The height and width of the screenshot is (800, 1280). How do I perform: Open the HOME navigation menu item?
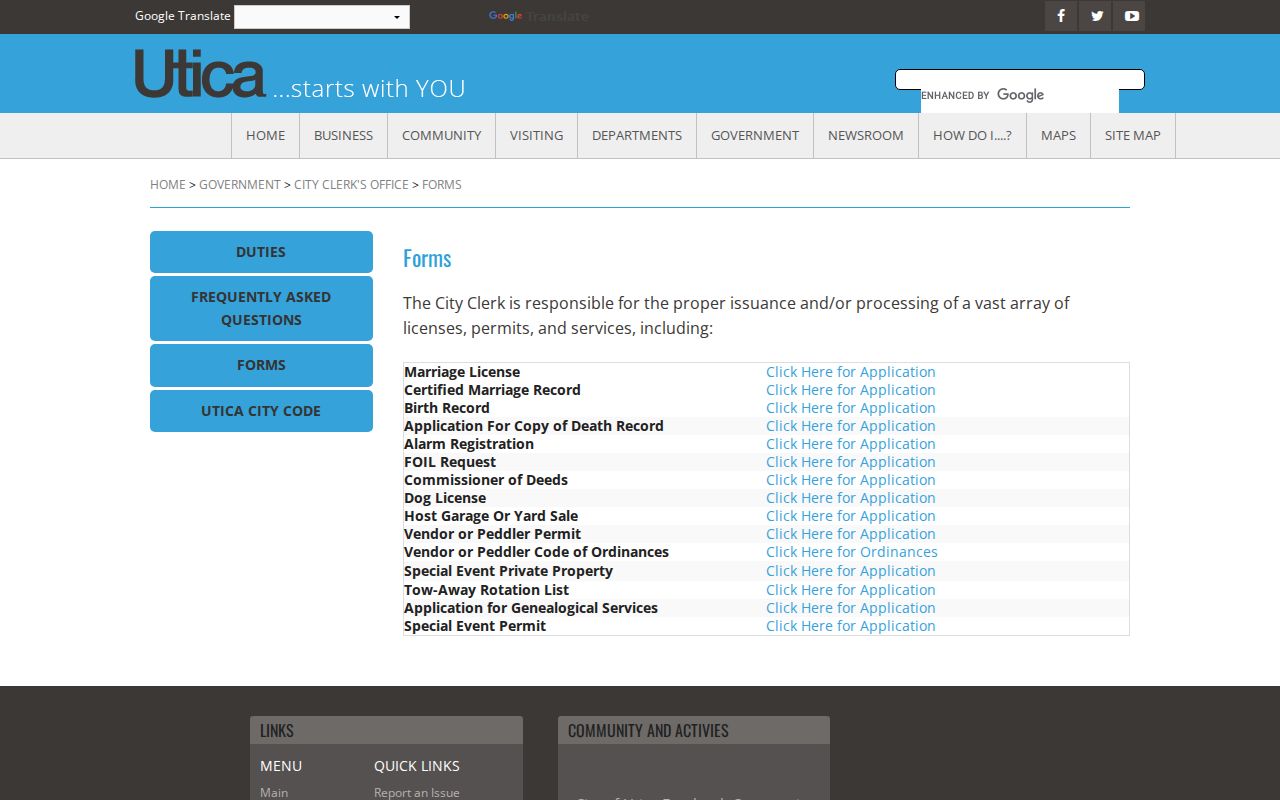(265, 135)
